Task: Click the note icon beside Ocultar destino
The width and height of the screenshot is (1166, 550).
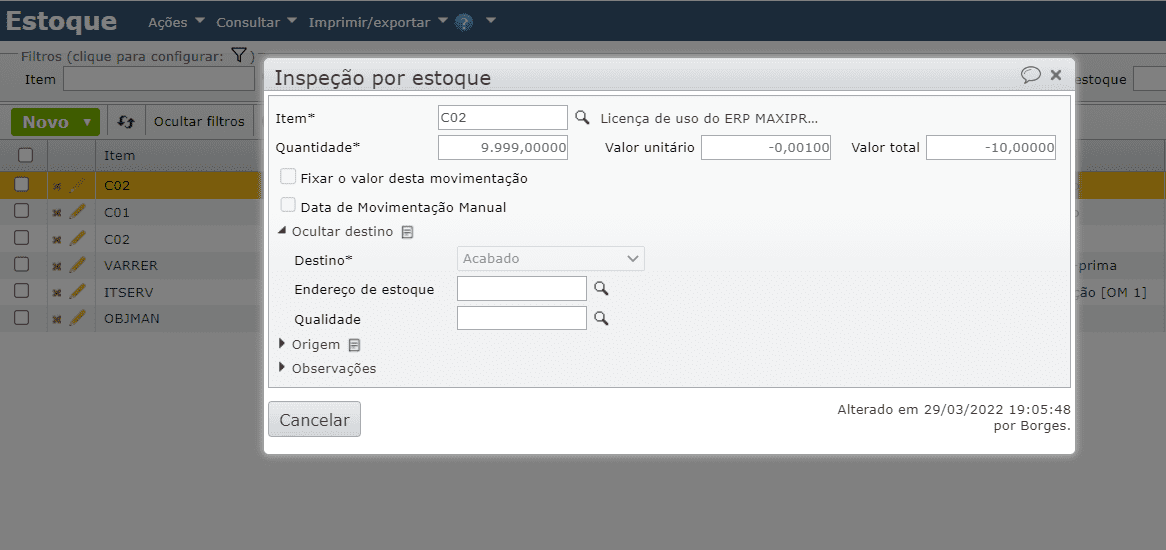Action: point(407,232)
